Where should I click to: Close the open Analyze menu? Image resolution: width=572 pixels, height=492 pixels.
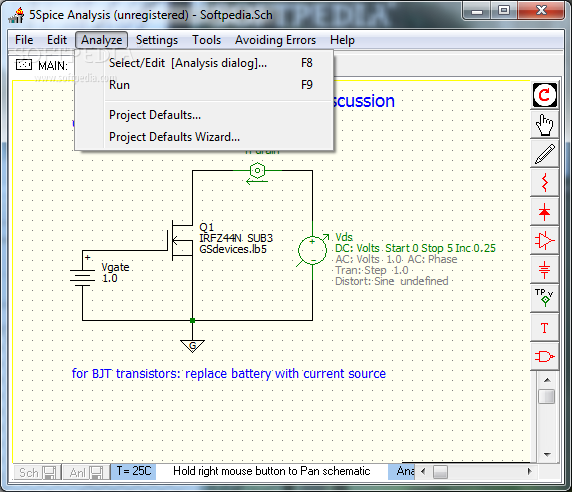[101, 40]
